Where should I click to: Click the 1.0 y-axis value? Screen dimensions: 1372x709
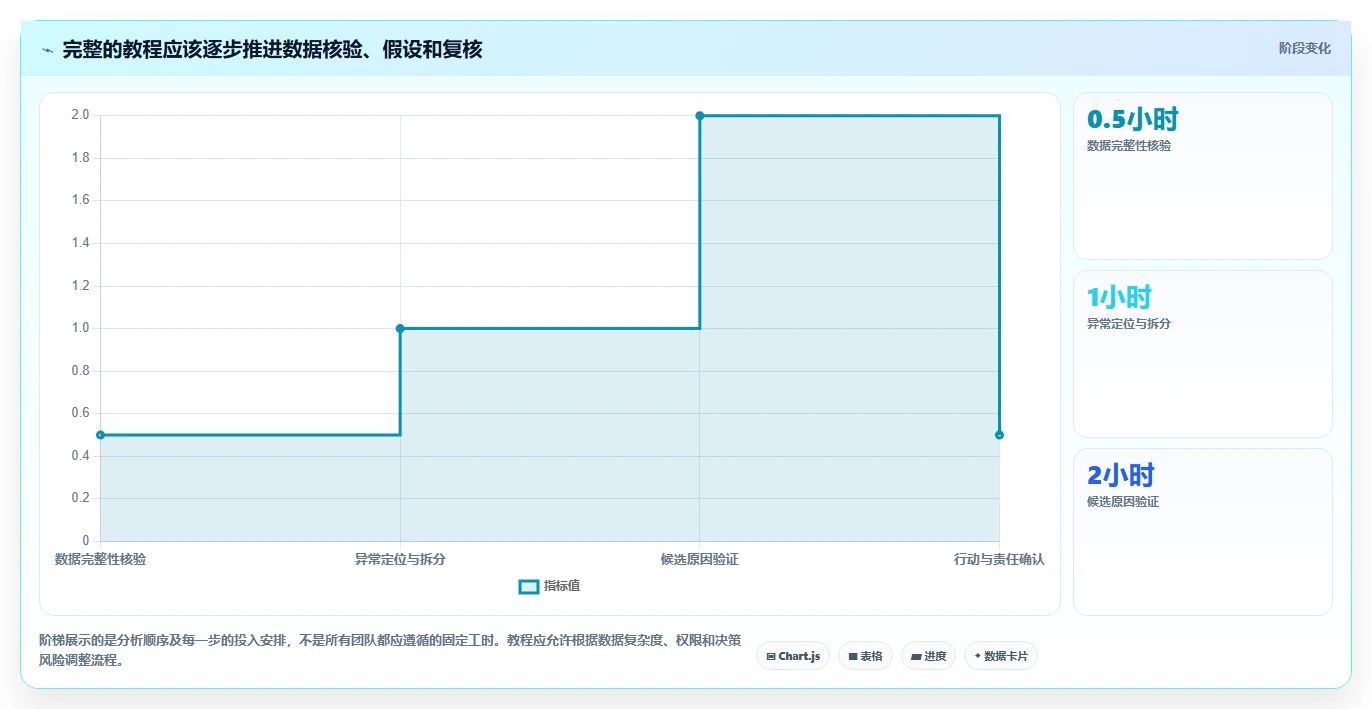[80, 328]
